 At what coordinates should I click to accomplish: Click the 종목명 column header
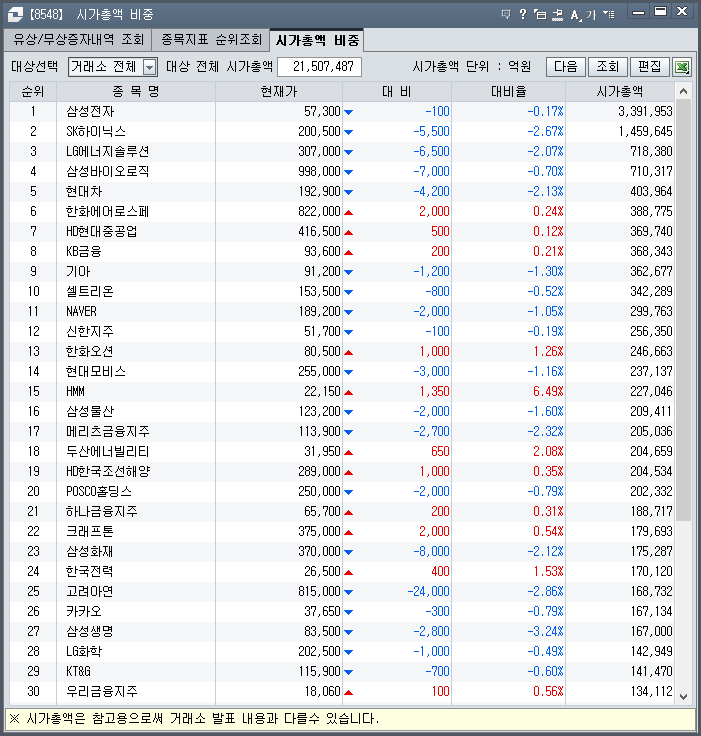(136, 92)
